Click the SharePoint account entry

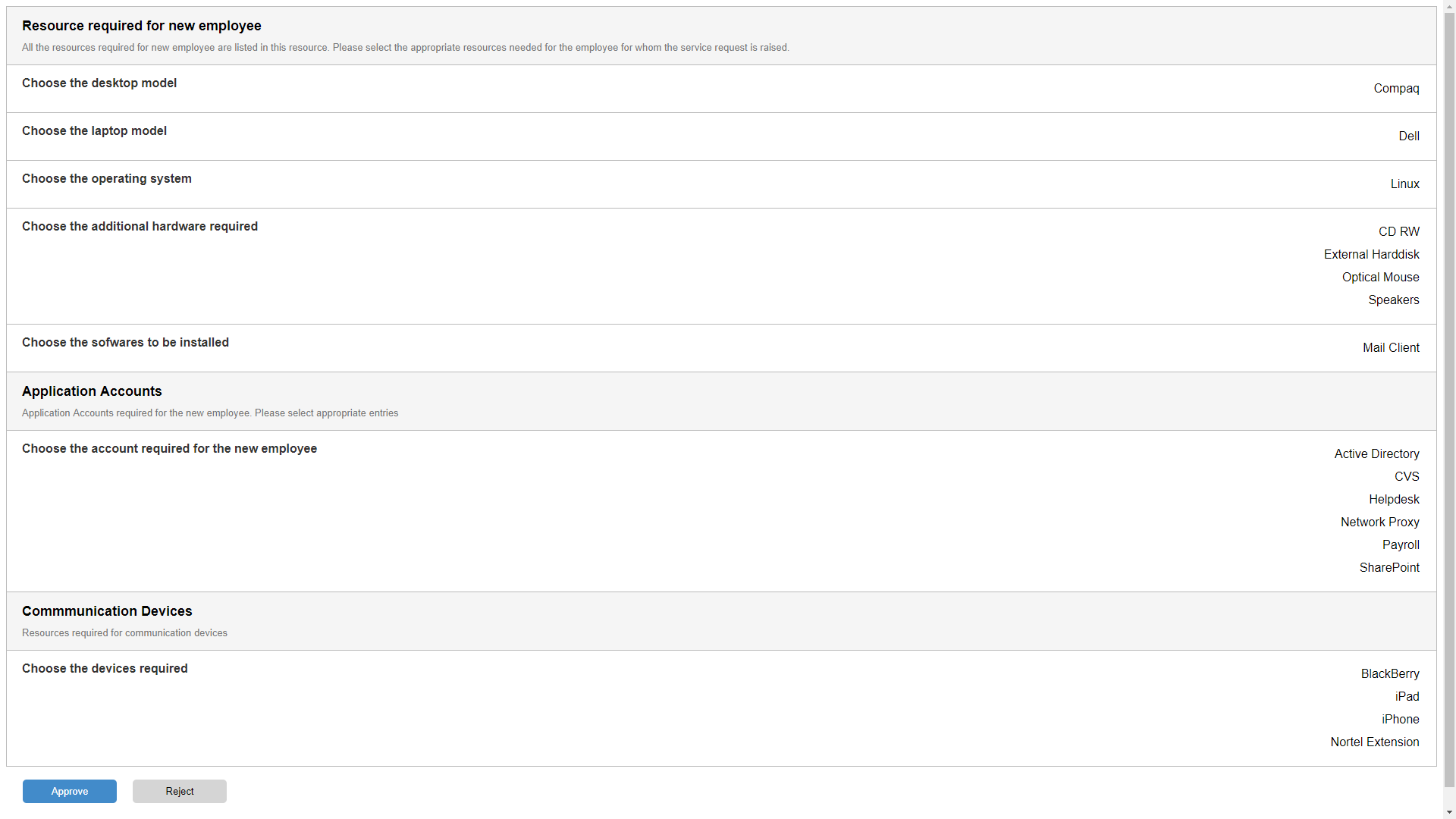click(x=1389, y=567)
